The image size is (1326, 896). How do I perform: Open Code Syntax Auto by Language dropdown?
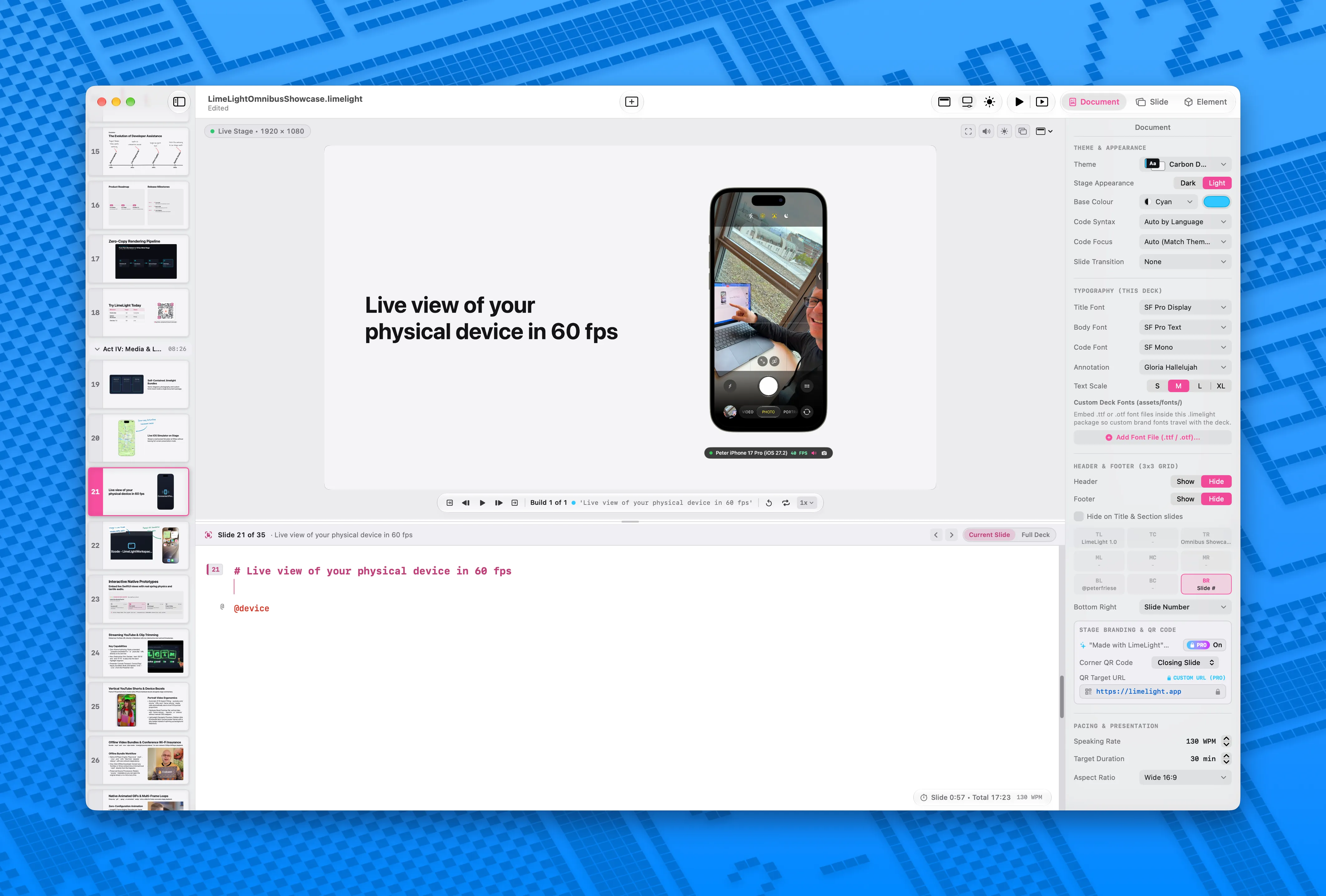1185,222
